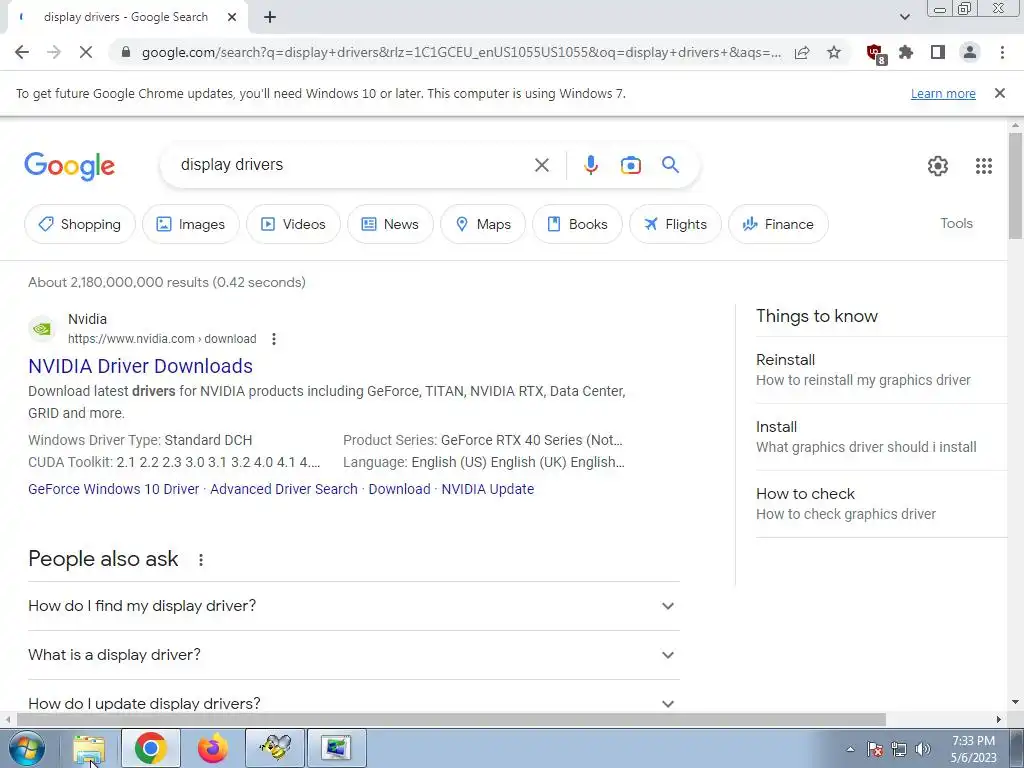Open Chrome profile avatar
Image resolution: width=1024 pixels, height=768 pixels.
970,52
